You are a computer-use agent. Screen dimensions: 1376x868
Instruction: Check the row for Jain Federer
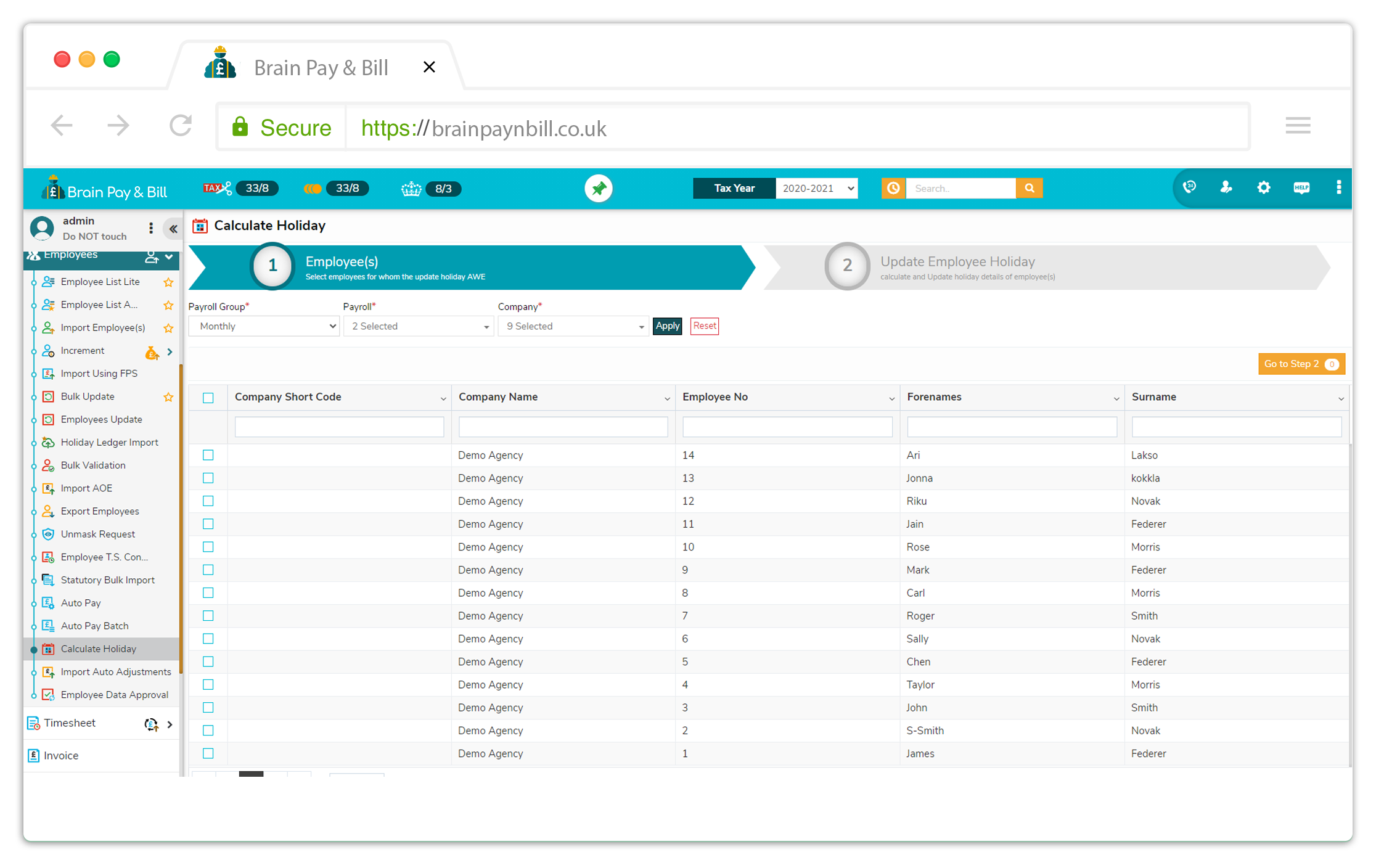tap(208, 524)
